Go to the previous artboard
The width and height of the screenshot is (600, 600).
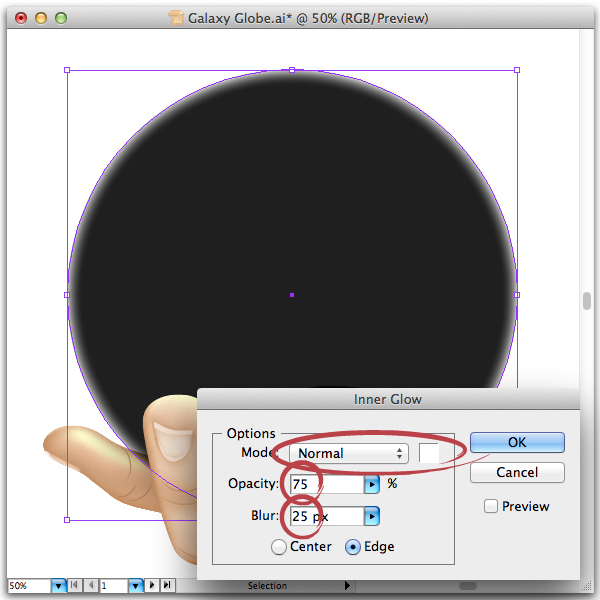point(91,585)
